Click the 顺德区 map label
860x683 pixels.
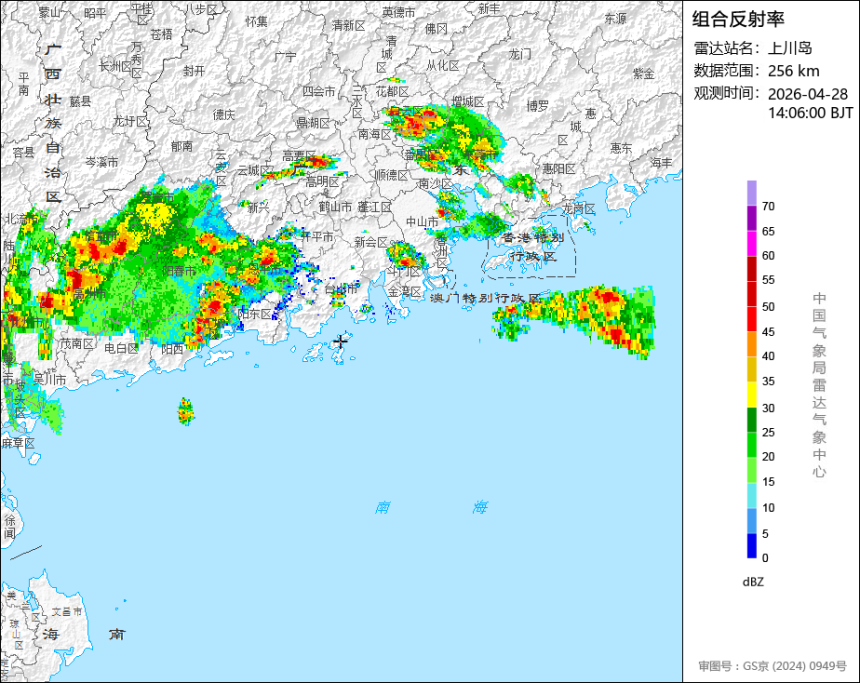[392, 174]
